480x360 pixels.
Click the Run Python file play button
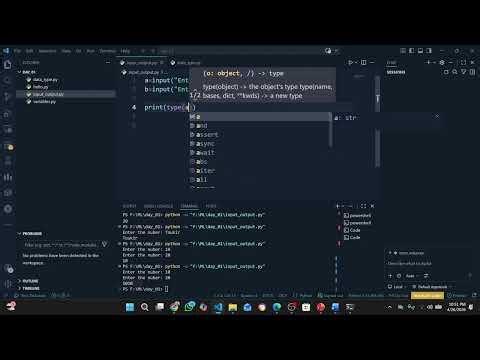(350, 62)
